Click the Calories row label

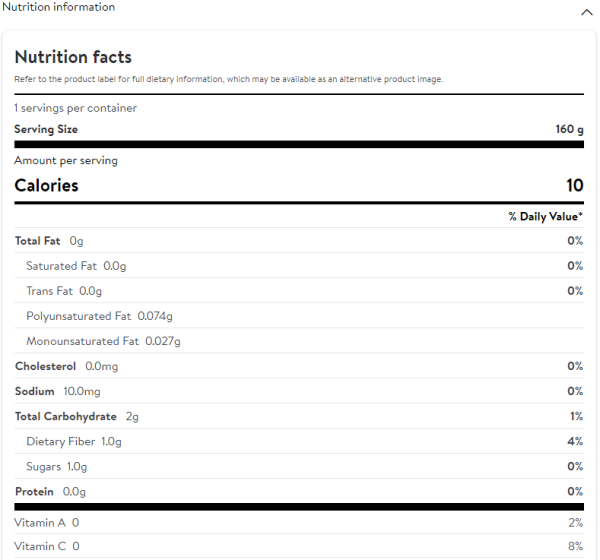46,185
